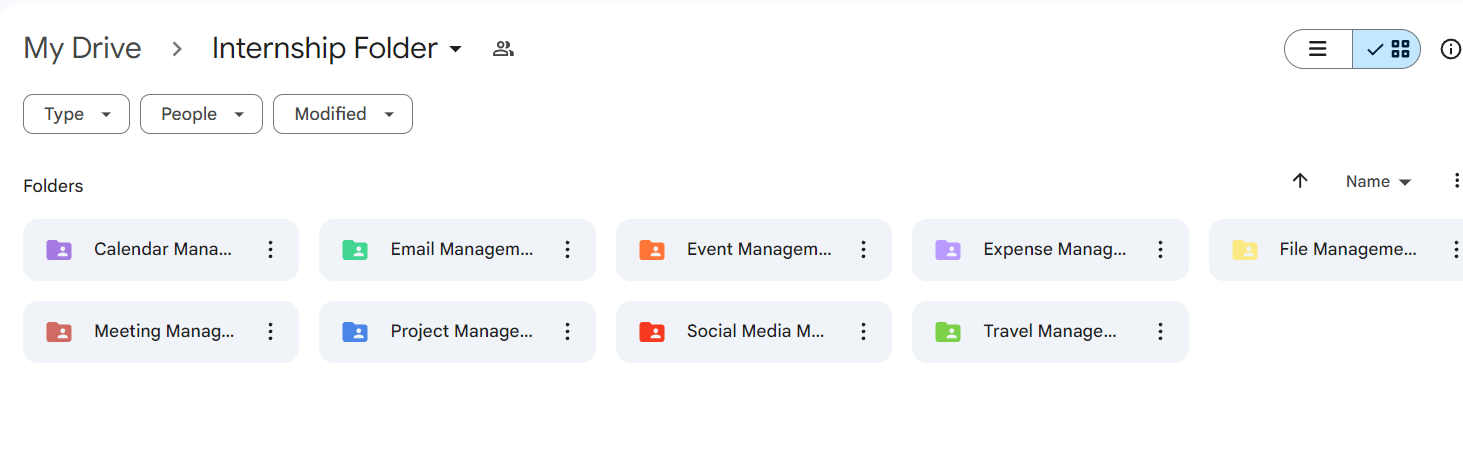1463x452 pixels.
Task: Click the purple Calendar Management folder icon
Action: [x=59, y=250]
